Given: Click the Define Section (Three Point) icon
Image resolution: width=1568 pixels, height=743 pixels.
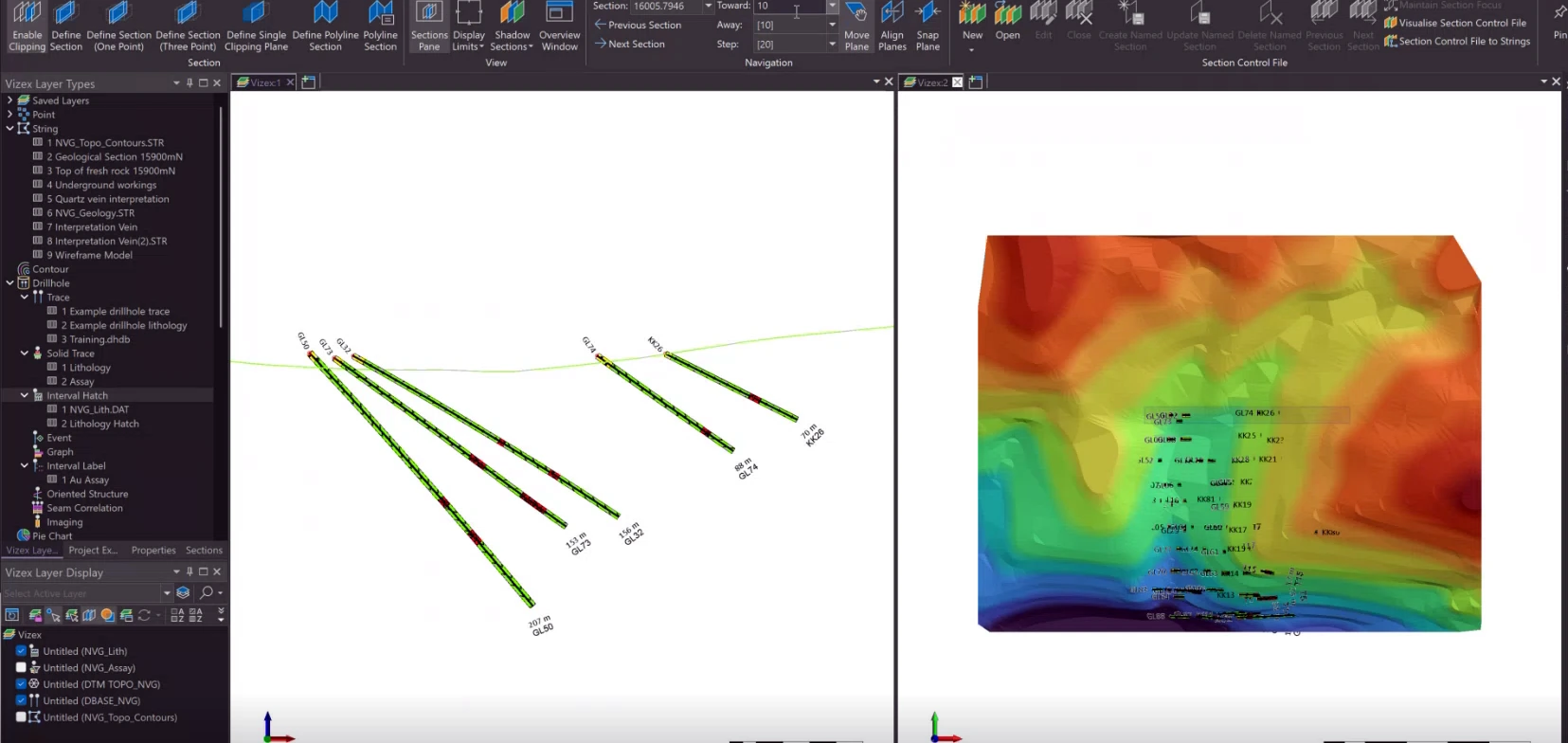Looking at the screenshot, I should click(x=188, y=27).
